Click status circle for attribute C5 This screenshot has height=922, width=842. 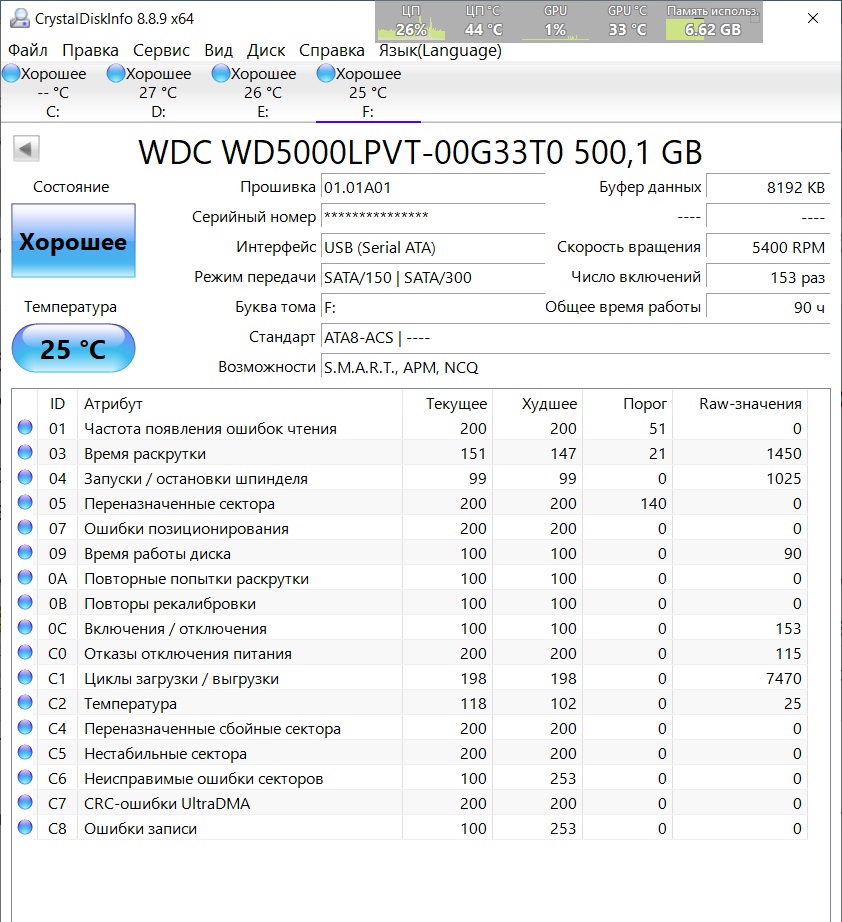tap(25, 752)
